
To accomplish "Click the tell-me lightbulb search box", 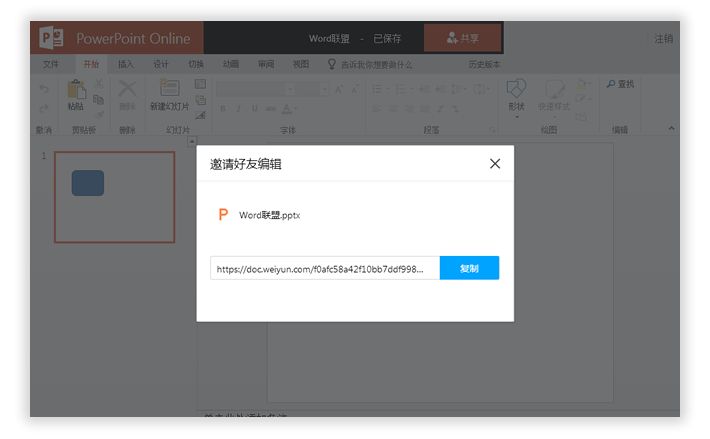I will [370, 65].
